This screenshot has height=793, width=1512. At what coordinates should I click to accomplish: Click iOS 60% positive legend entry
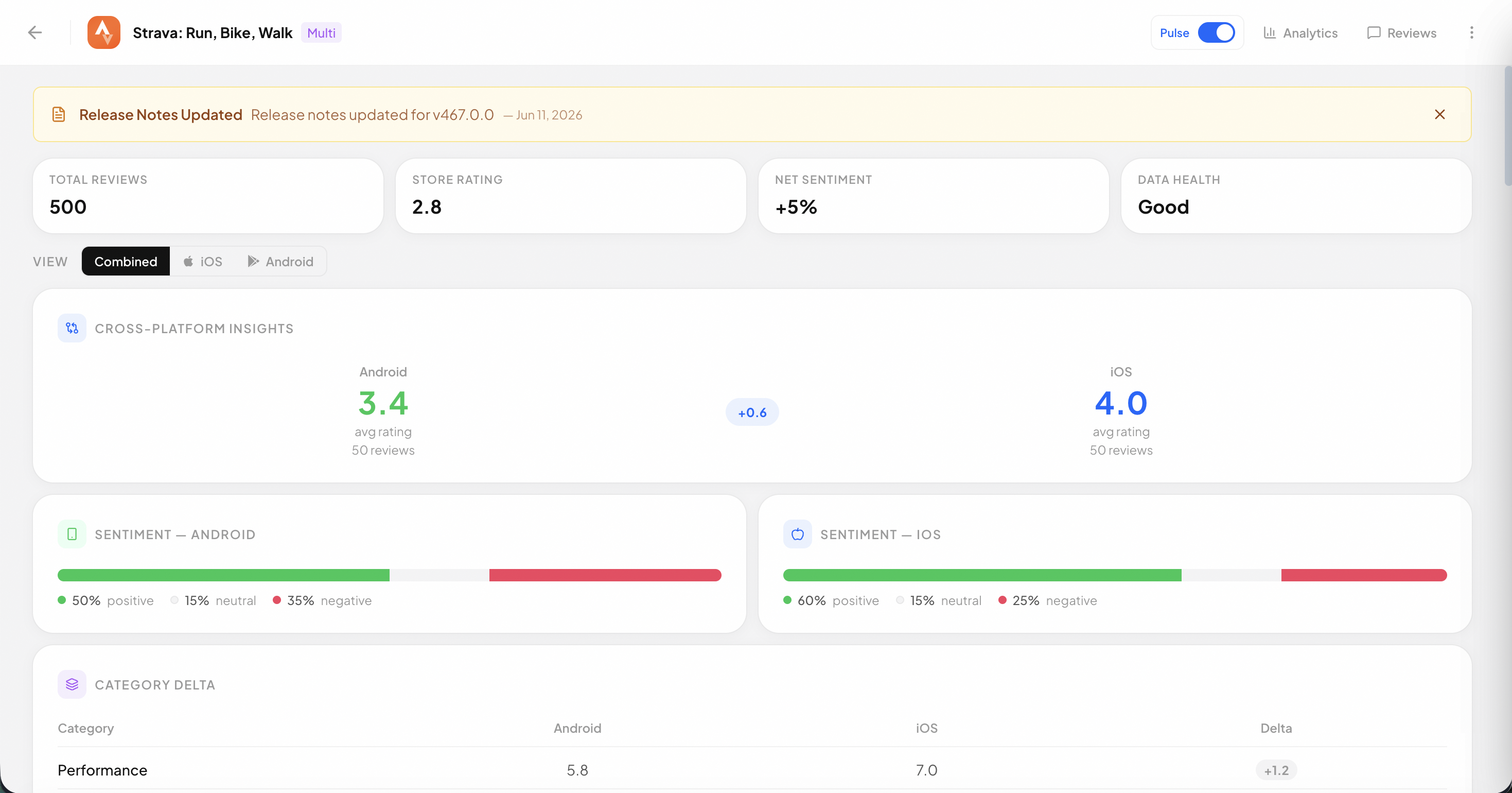point(831,600)
